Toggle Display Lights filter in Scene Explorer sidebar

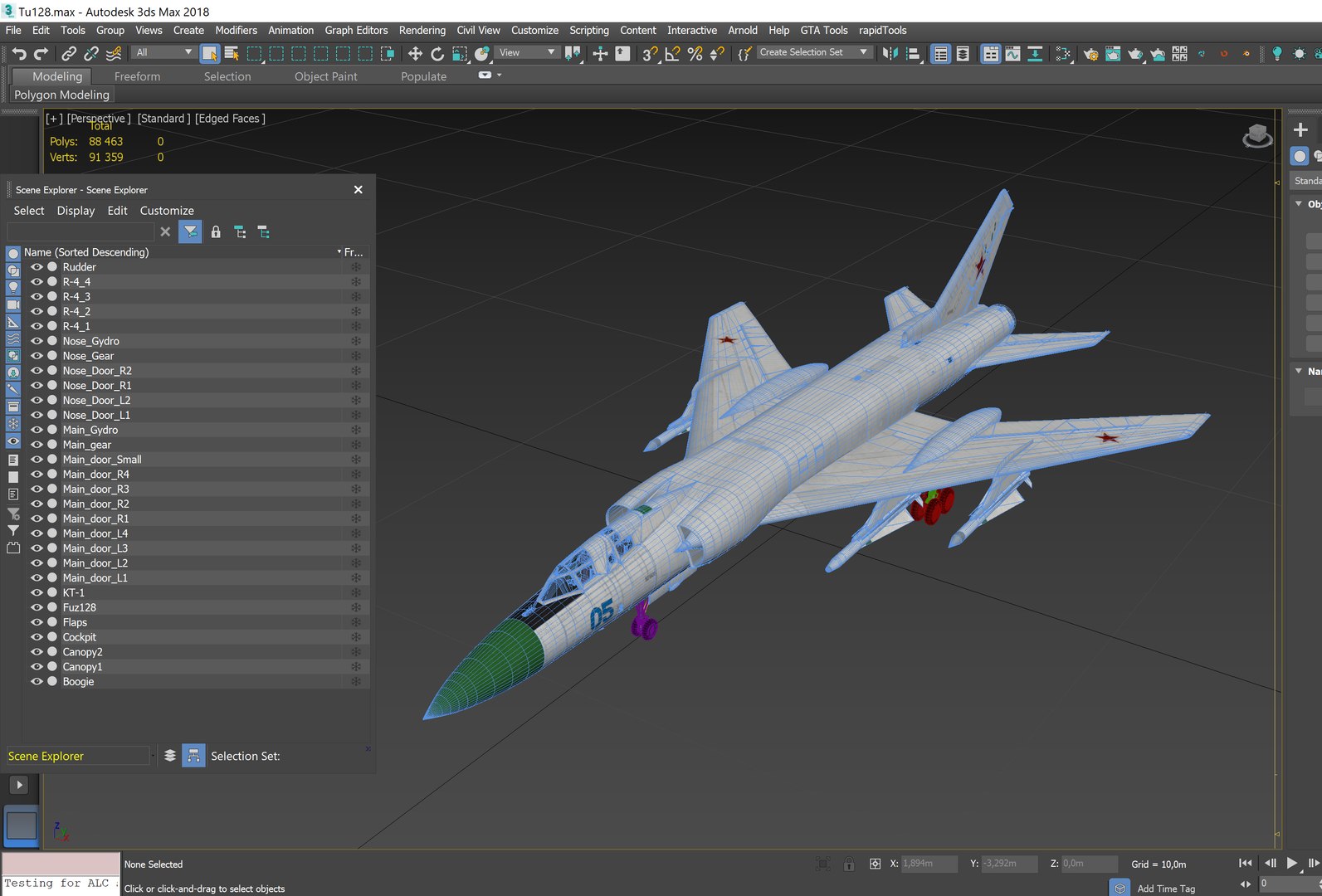tap(13, 287)
